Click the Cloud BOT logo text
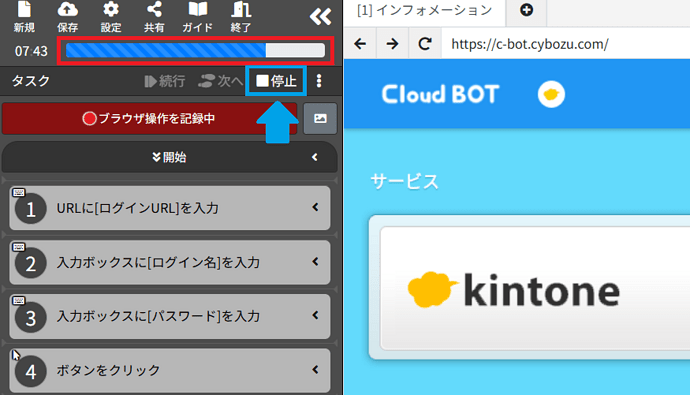Screen dimensions: 690x395 440,94
